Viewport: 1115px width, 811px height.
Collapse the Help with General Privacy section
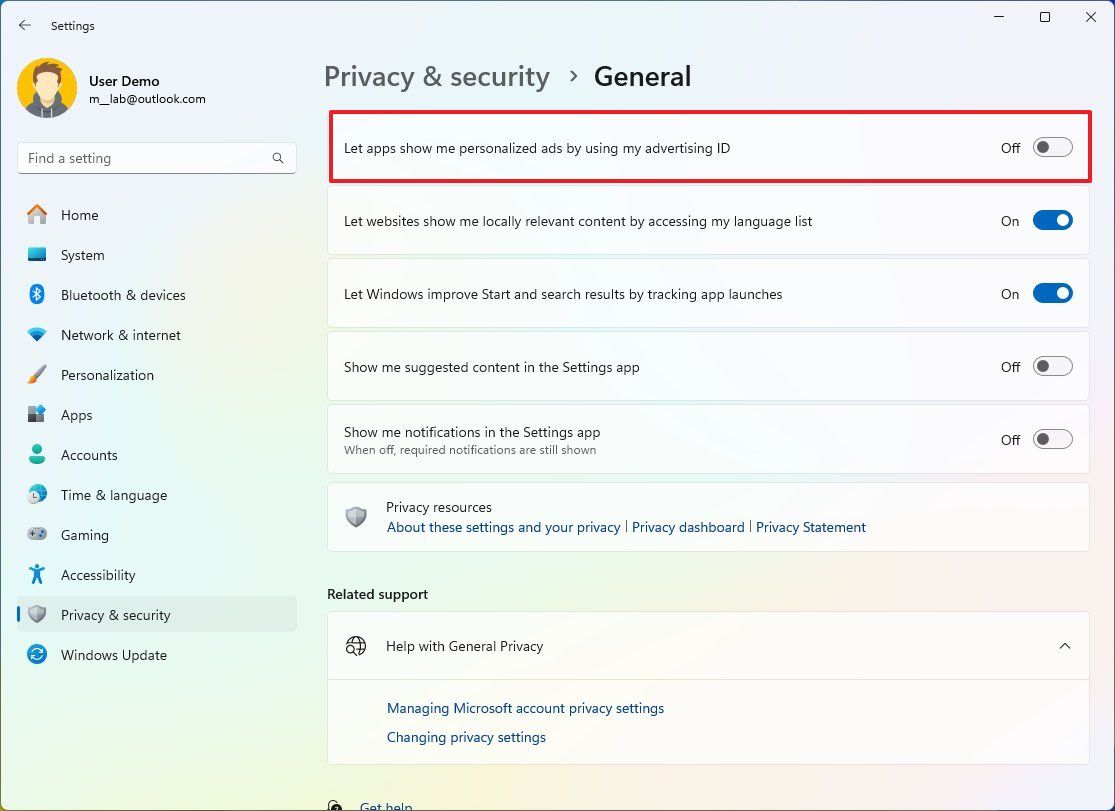pyautogui.click(x=1065, y=646)
